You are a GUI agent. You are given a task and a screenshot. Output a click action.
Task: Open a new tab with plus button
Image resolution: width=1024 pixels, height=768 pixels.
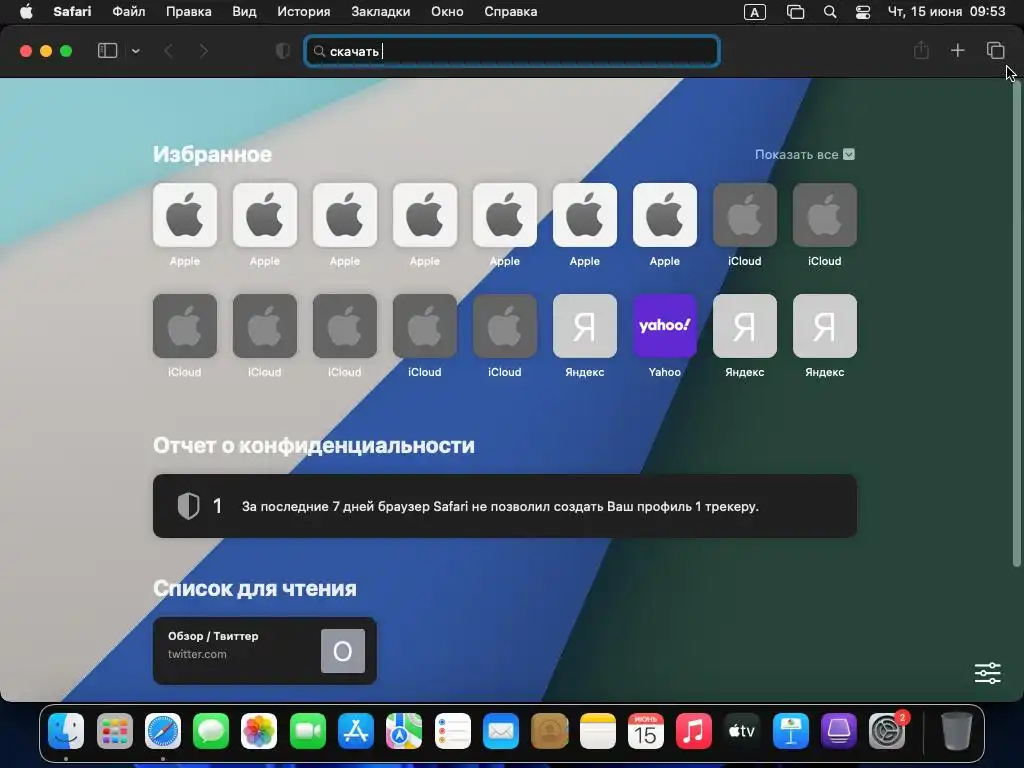coord(957,50)
